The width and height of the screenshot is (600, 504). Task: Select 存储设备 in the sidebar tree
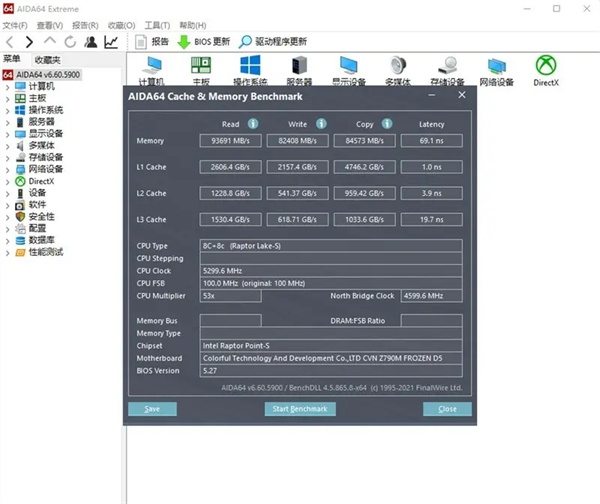pos(45,157)
